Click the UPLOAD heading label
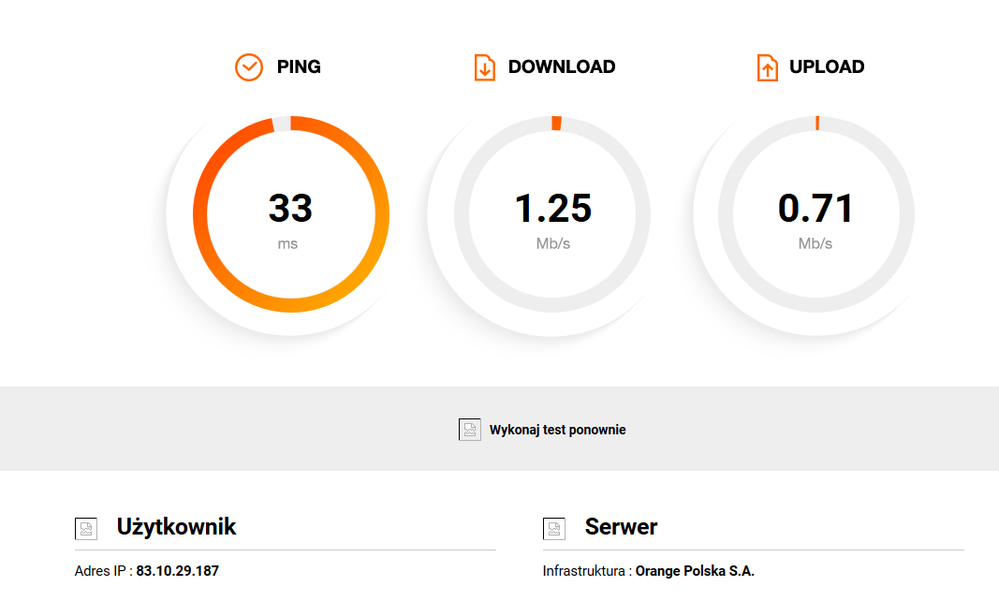Screen dimensions: 999x600 (x=827, y=67)
